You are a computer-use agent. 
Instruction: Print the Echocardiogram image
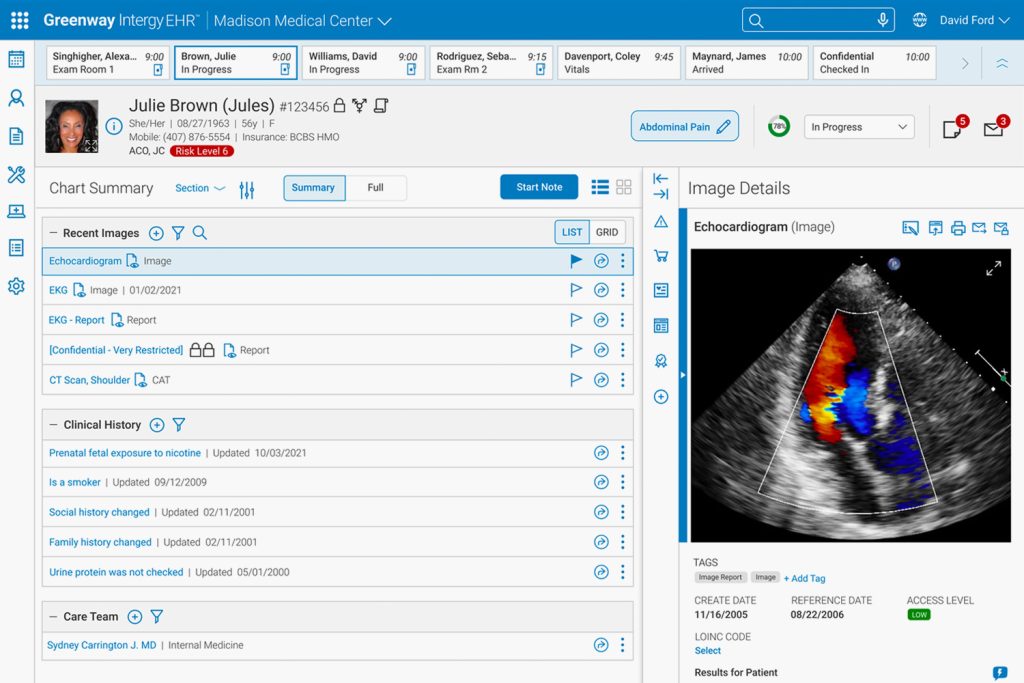pos(958,228)
